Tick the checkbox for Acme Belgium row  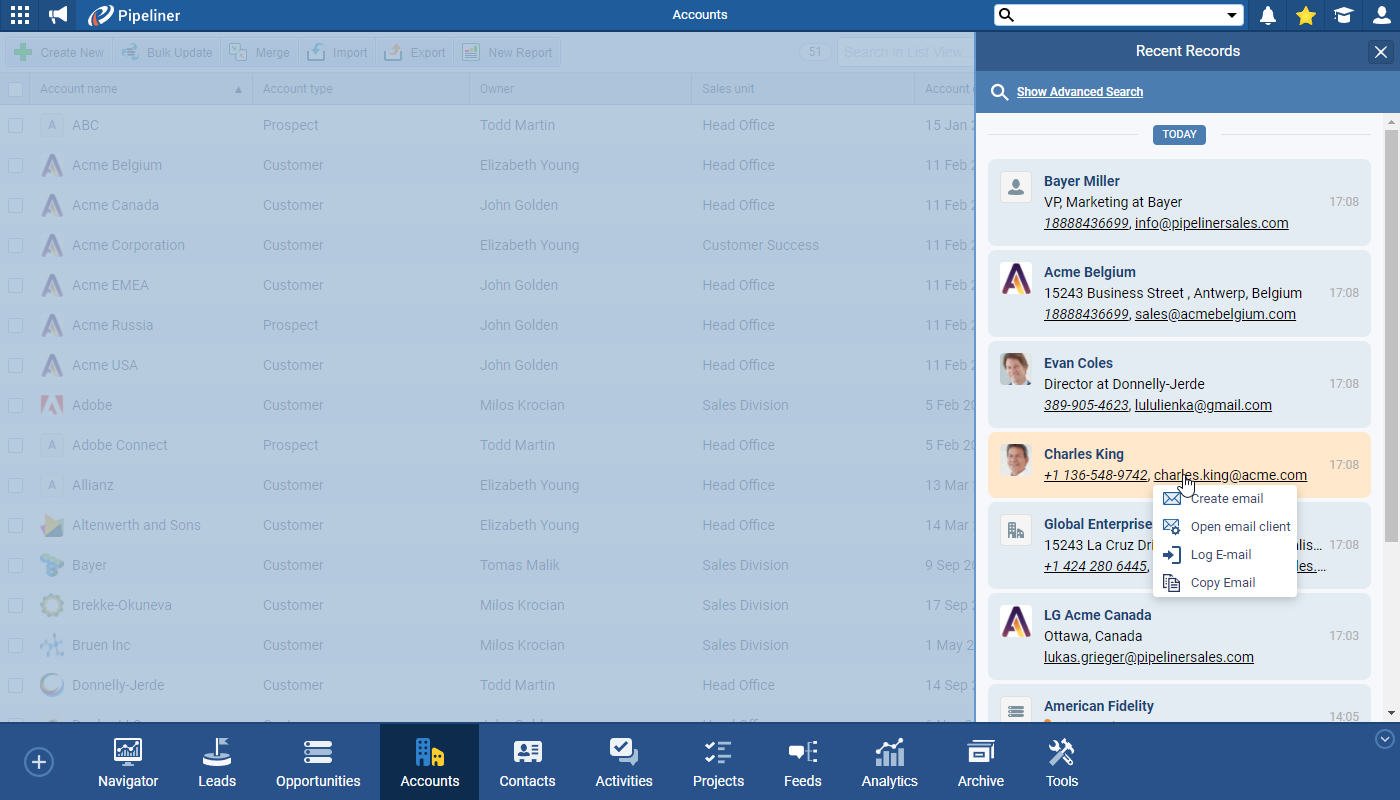coord(16,165)
